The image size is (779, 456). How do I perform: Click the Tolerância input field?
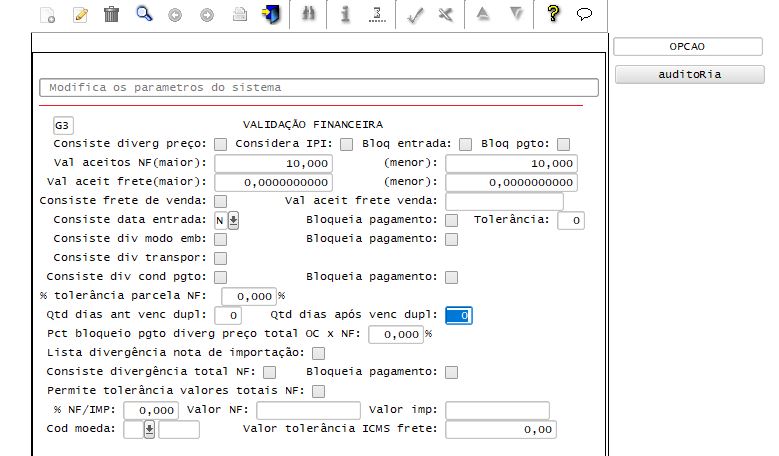[571, 221]
